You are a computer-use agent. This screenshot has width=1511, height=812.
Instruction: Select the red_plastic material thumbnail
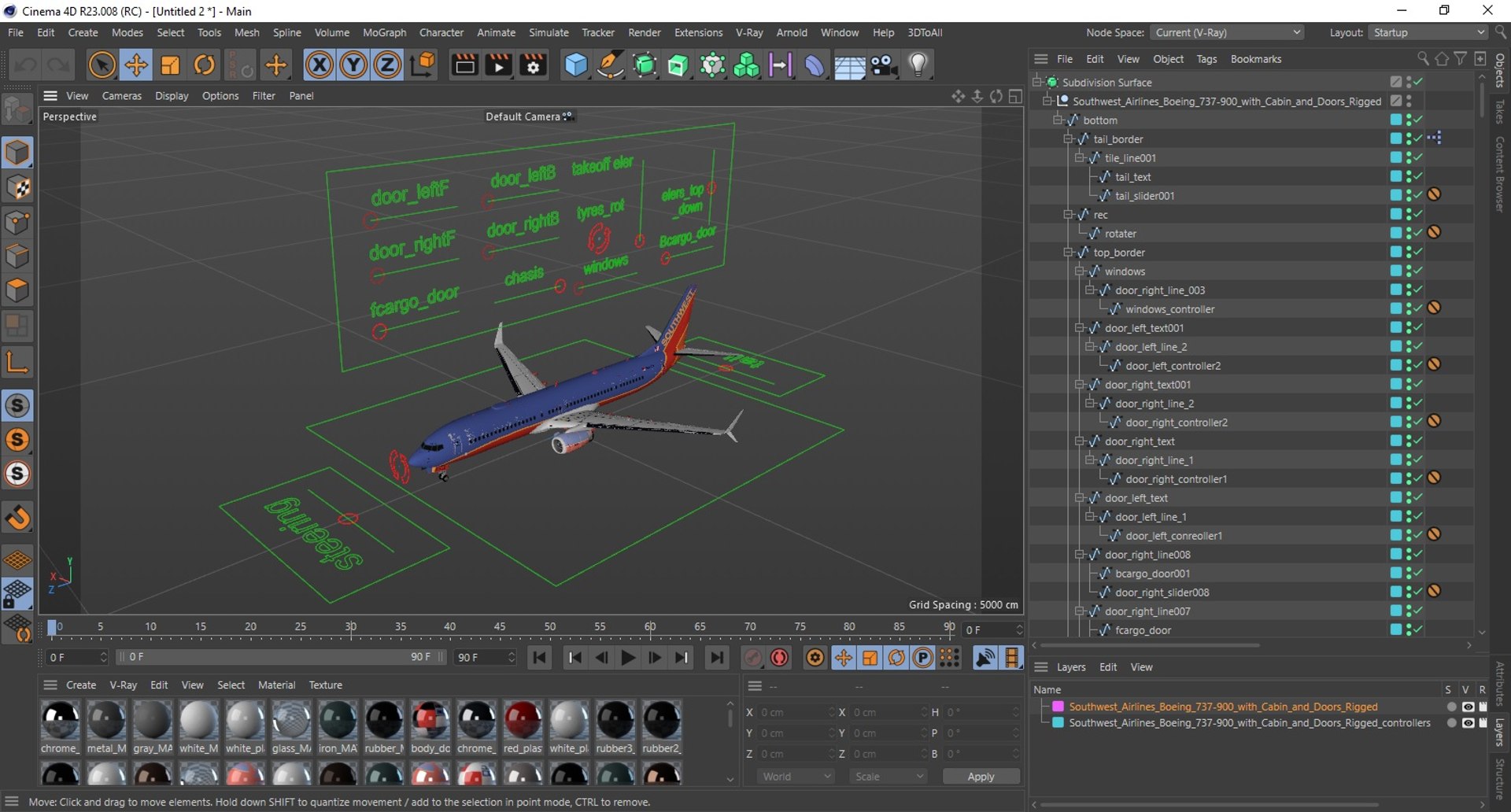[523, 721]
